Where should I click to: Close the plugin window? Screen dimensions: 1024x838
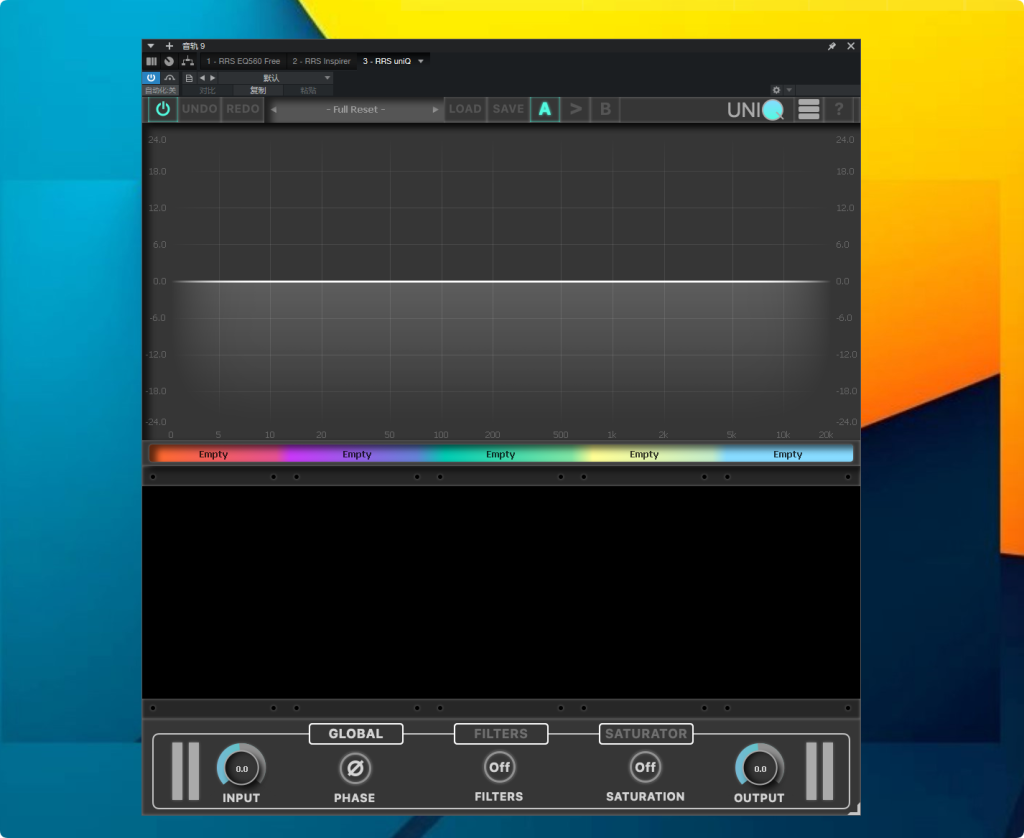tap(850, 46)
